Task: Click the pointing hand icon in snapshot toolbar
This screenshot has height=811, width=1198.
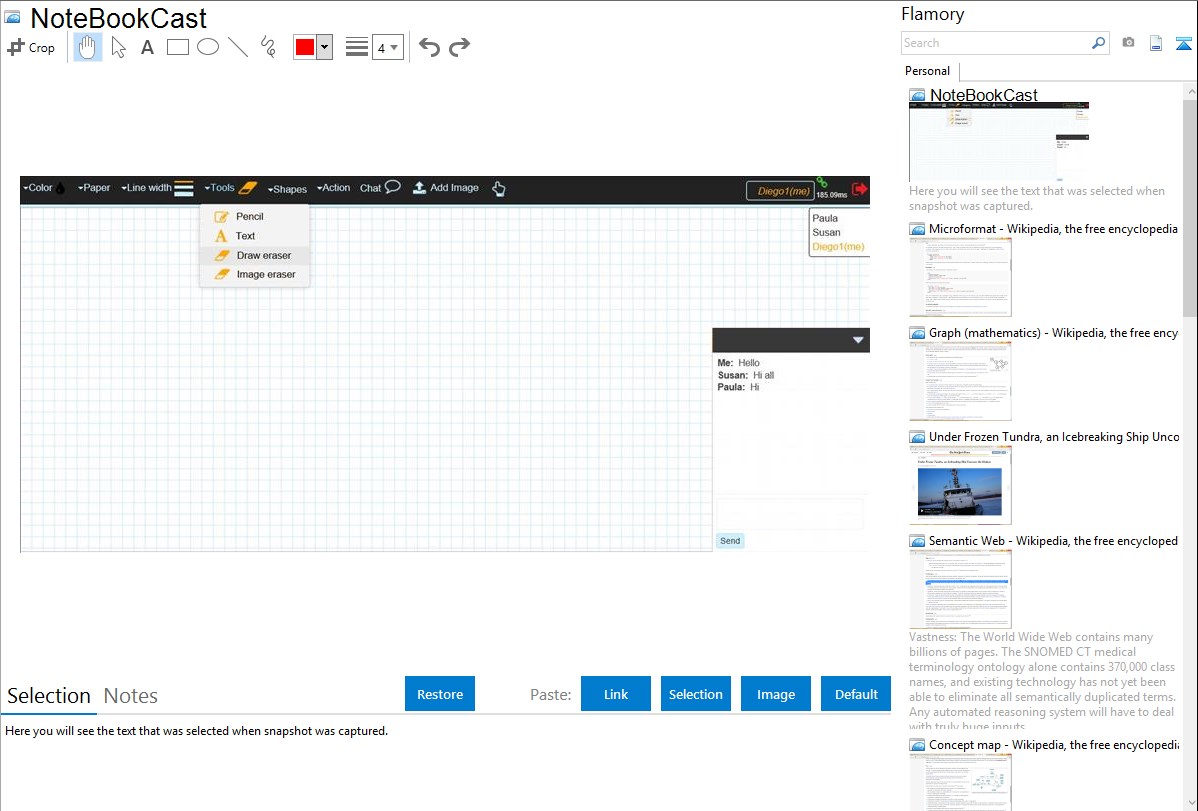Action: [499, 189]
